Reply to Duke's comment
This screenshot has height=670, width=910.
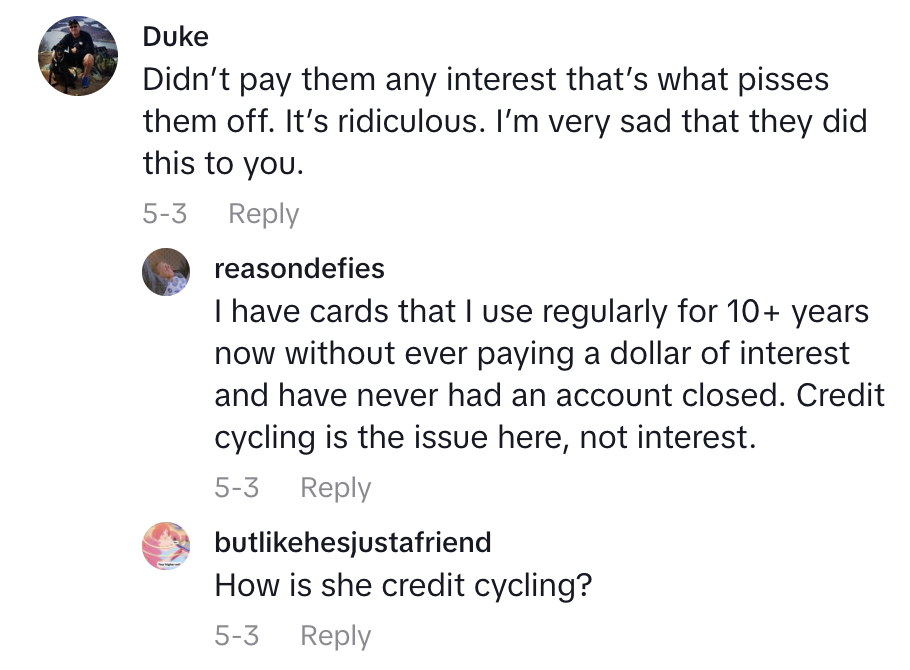[263, 214]
